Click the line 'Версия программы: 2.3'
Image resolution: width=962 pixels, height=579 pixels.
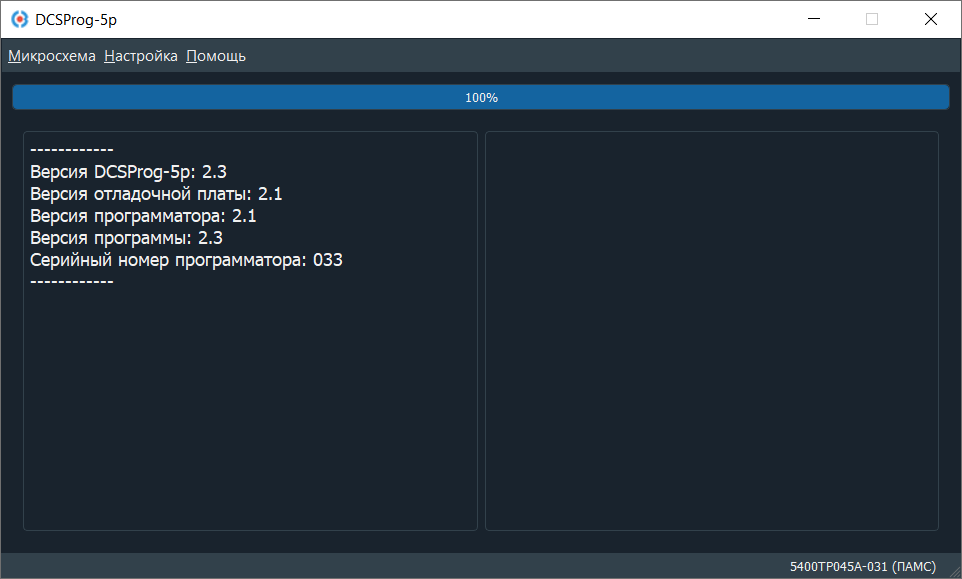point(126,238)
